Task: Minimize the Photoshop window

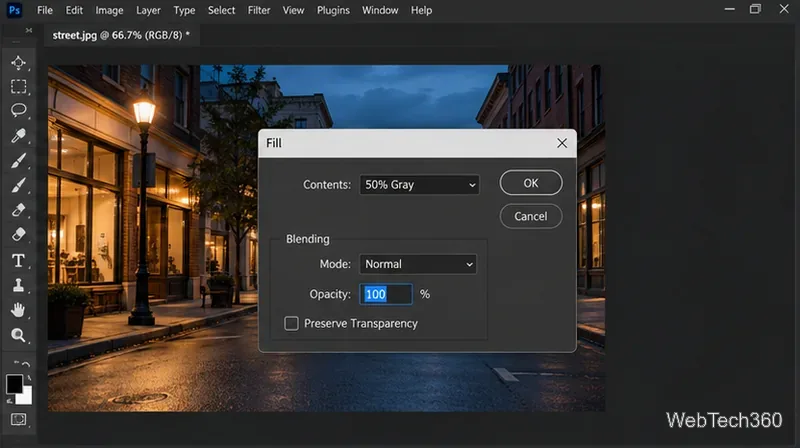Action: click(x=730, y=9)
